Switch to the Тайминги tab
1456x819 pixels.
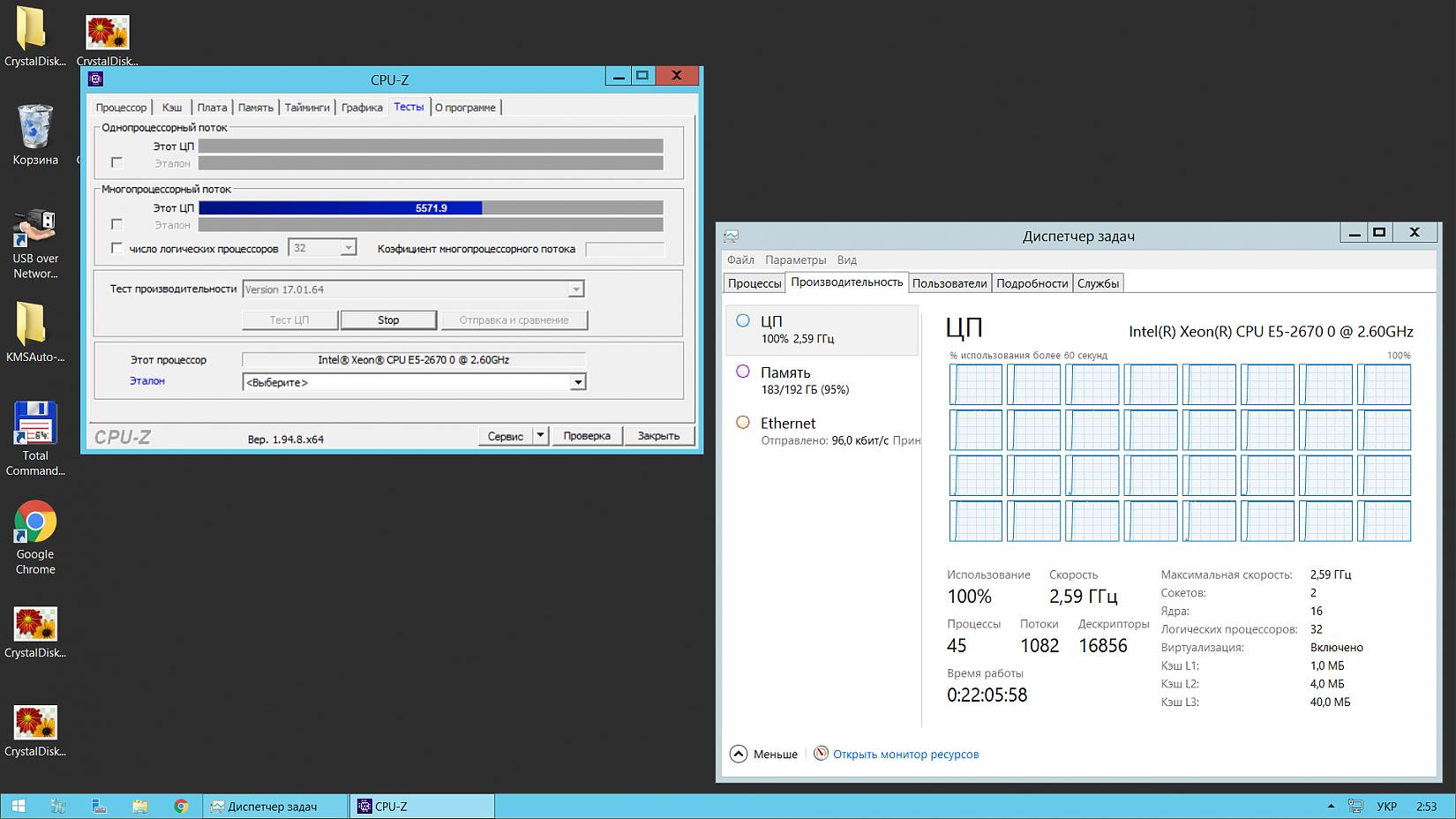point(307,108)
